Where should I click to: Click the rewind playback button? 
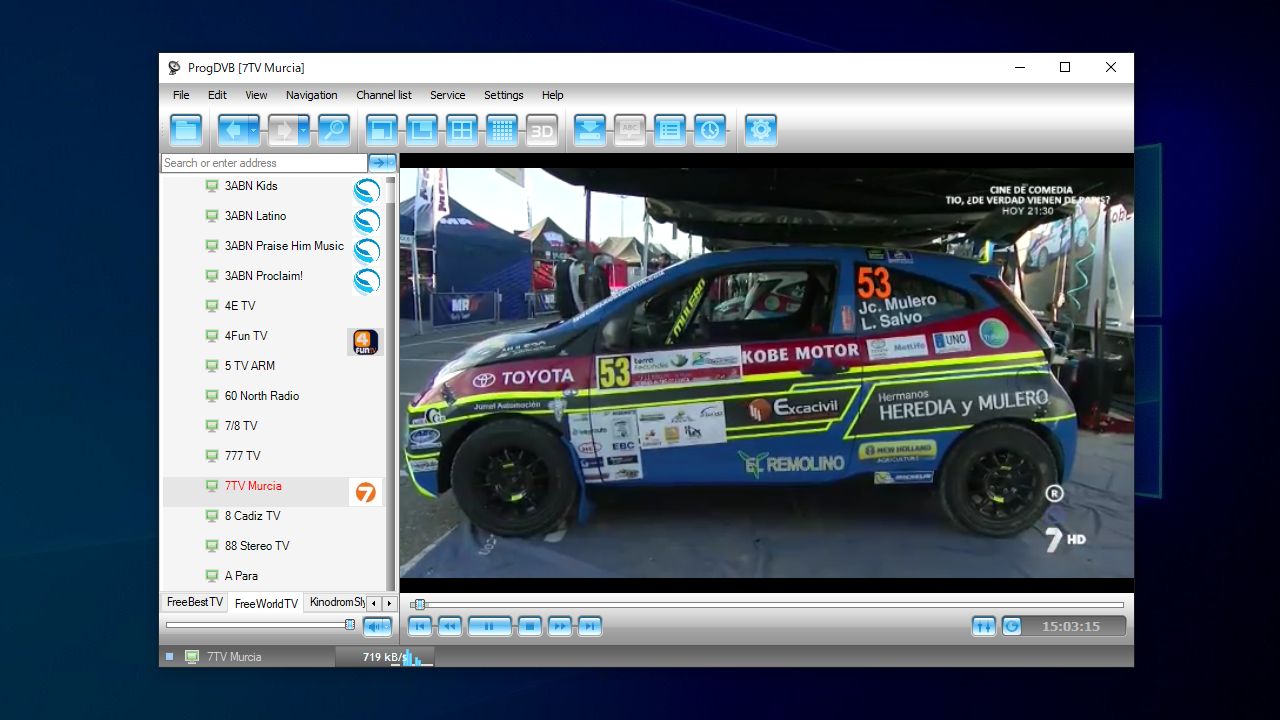450,626
